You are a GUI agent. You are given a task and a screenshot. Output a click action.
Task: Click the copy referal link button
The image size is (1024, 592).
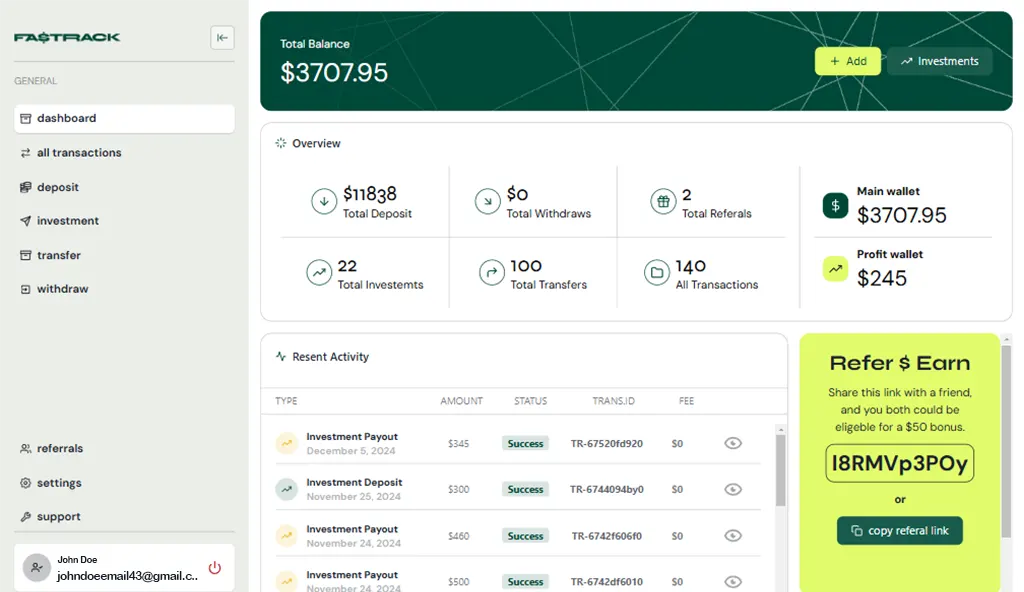click(x=899, y=531)
